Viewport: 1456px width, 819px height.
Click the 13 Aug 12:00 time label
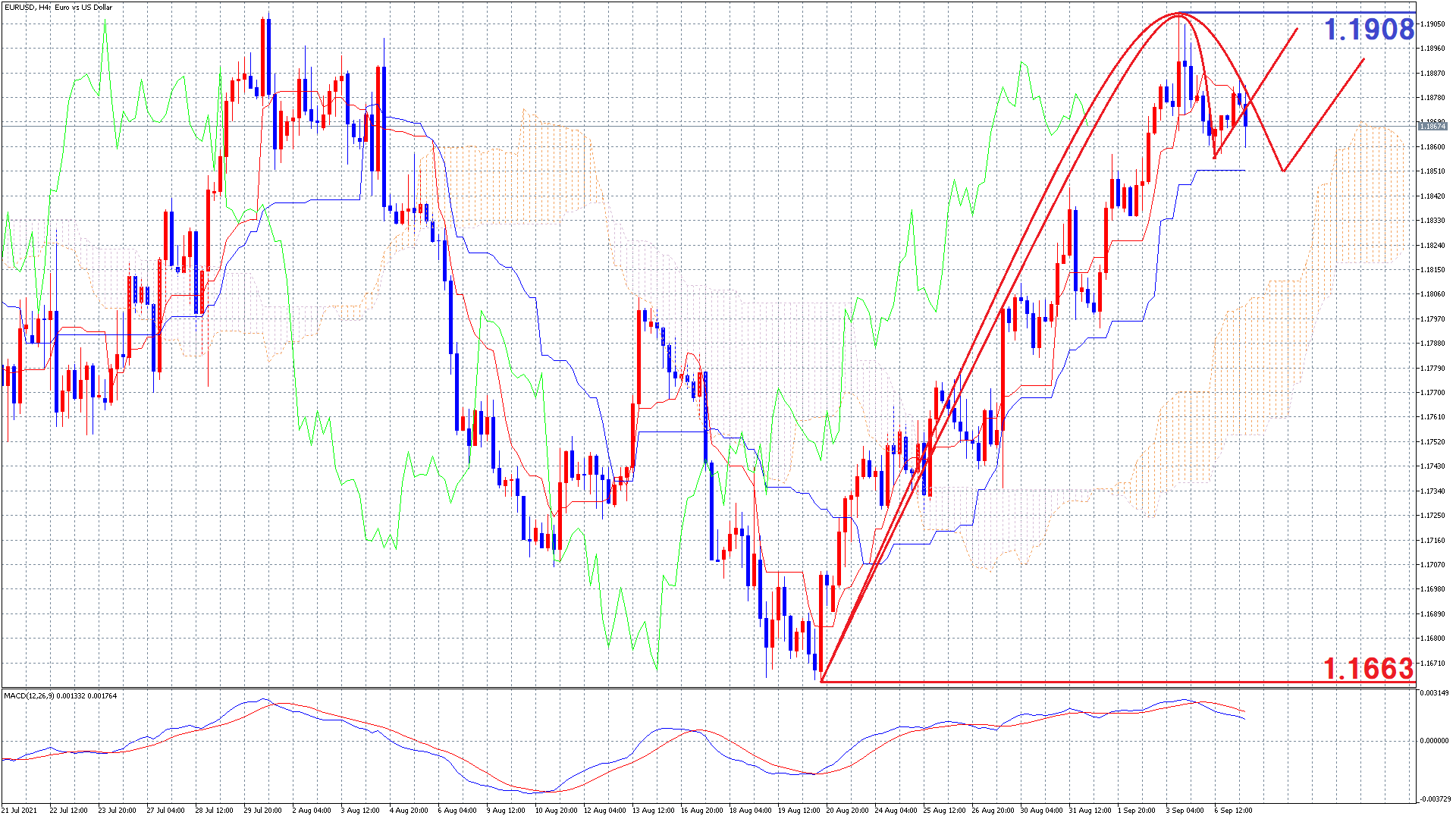[653, 810]
